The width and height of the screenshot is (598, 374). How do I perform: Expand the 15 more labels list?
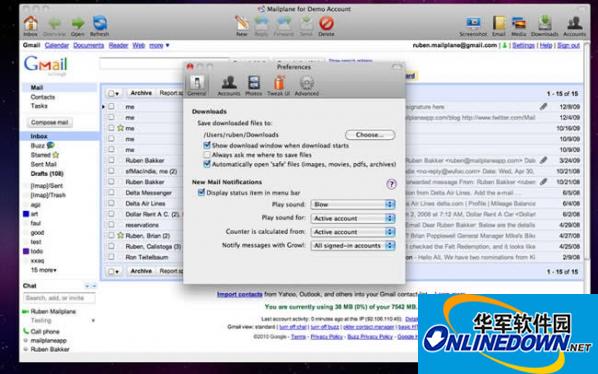click(x=43, y=270)
